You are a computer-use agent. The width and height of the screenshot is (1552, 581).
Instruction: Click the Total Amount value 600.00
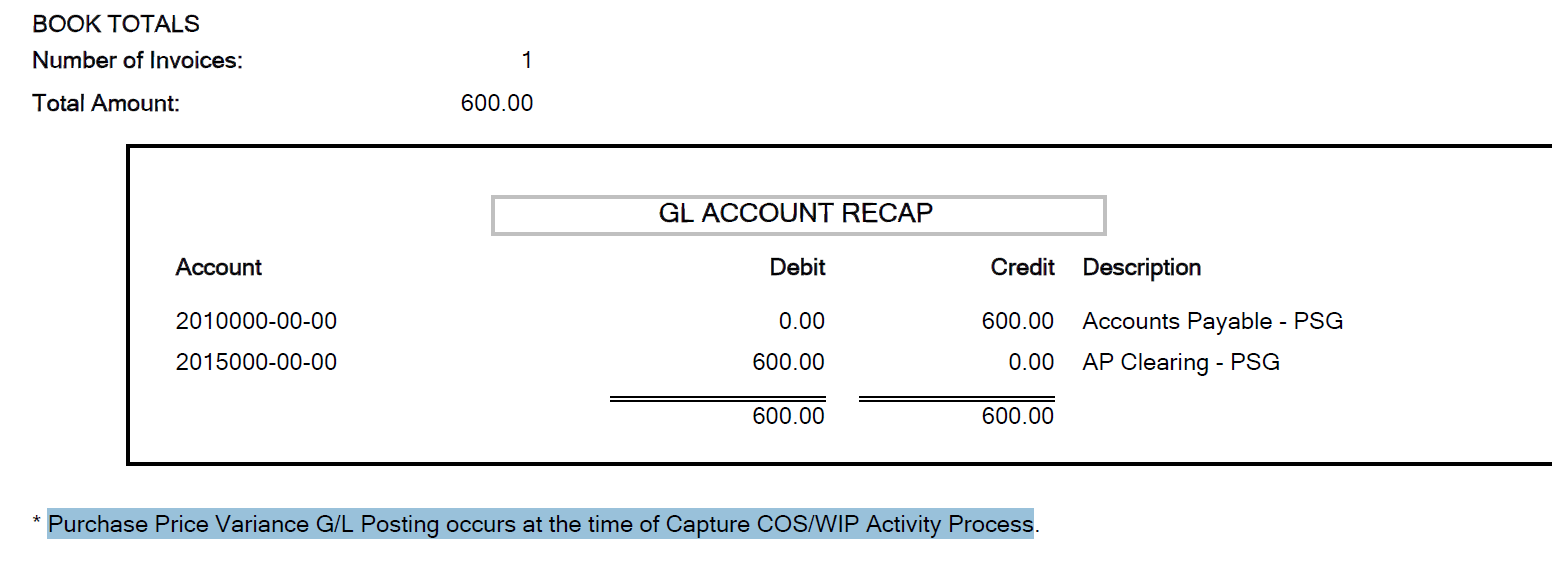click(497, 103)
